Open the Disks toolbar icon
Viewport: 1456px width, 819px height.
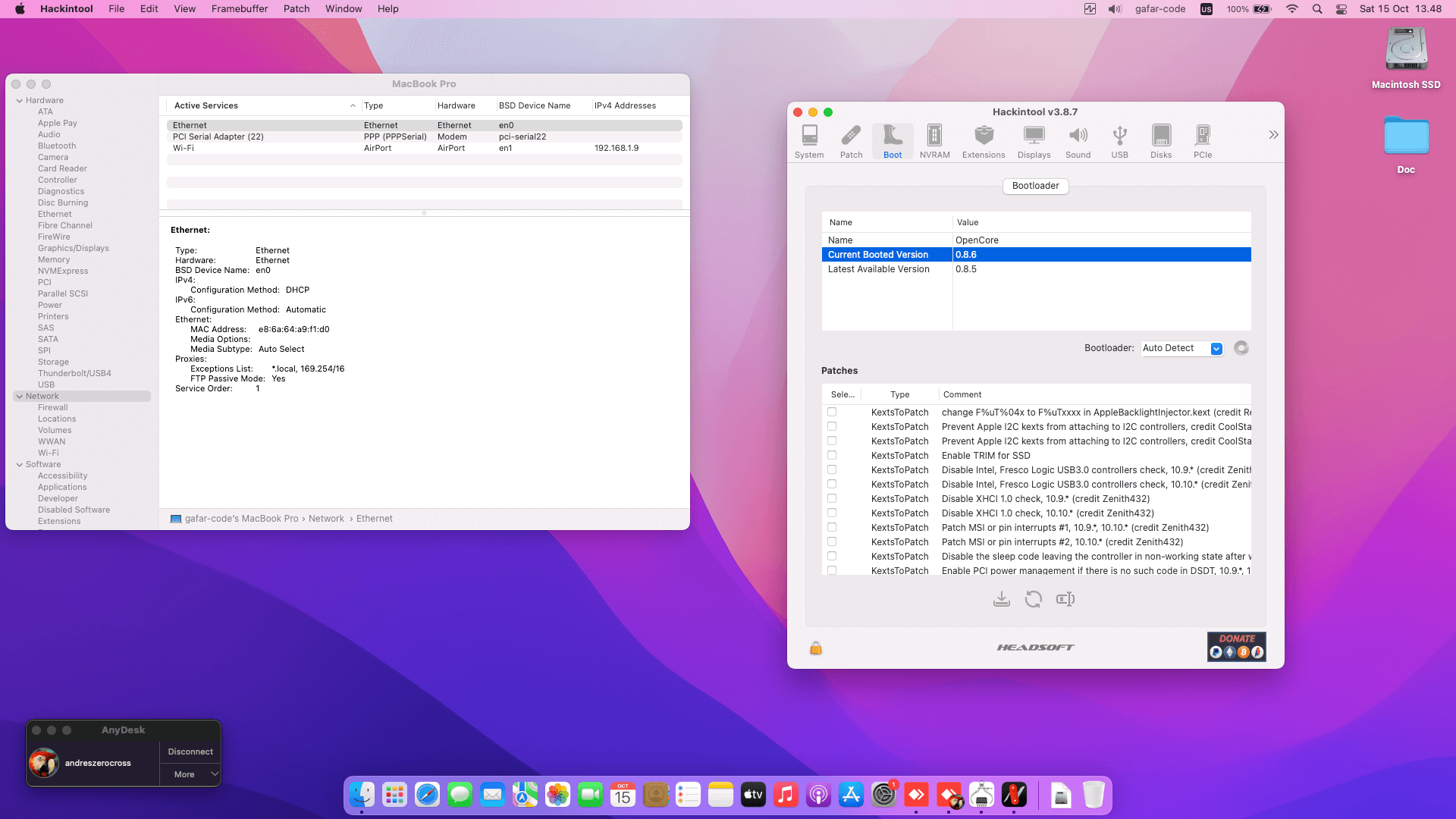(1160, 141)
